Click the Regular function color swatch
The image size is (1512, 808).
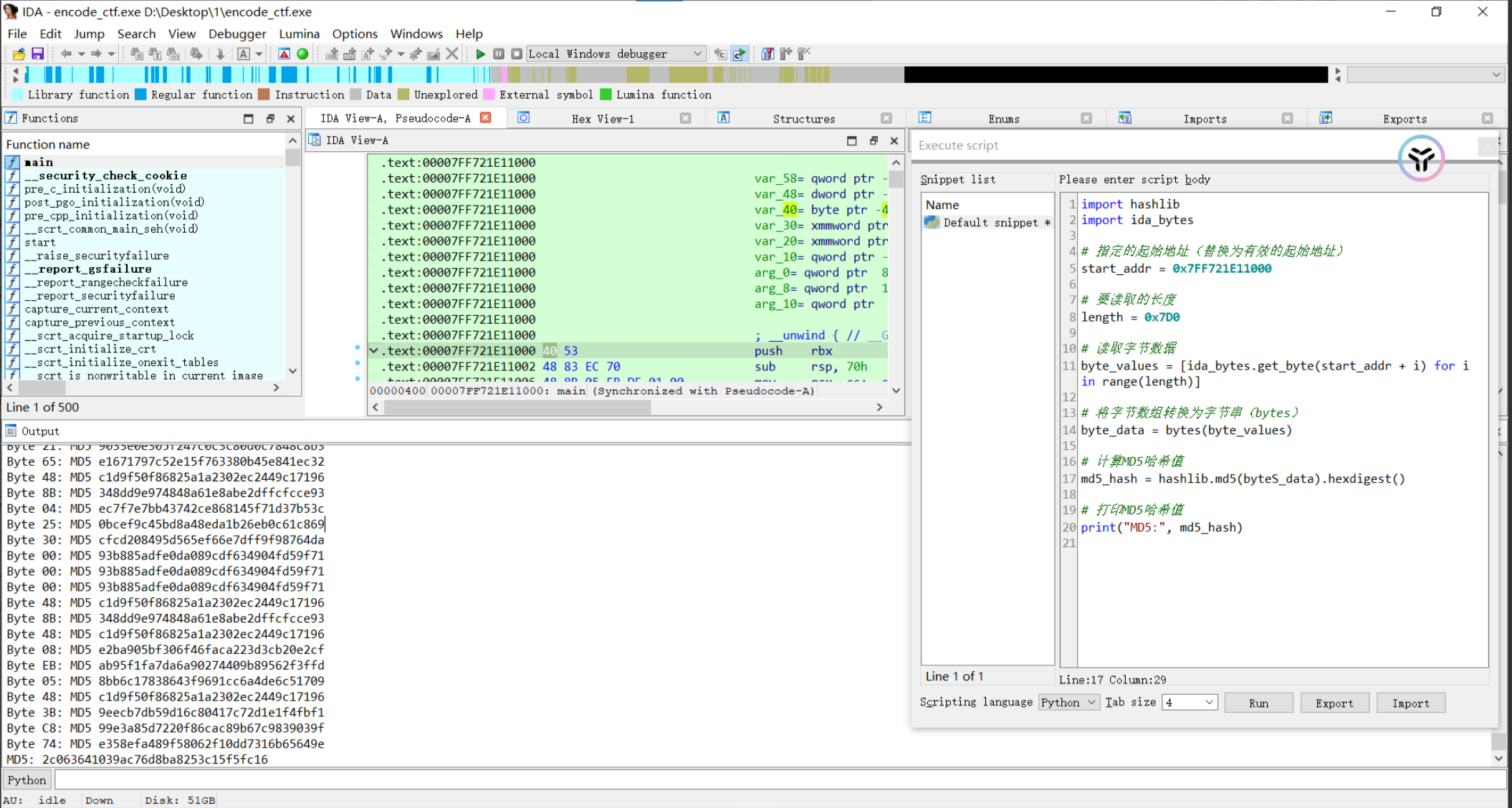pos(140,95)
